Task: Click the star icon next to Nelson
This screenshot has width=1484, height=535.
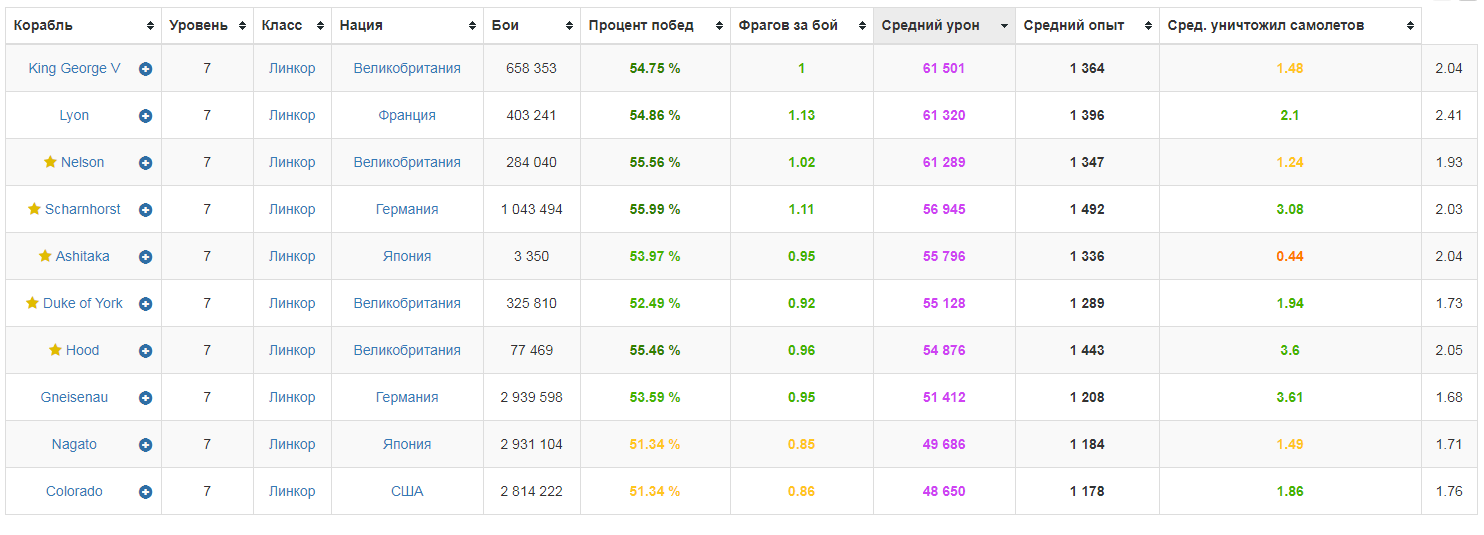Action: coord(50,162)
